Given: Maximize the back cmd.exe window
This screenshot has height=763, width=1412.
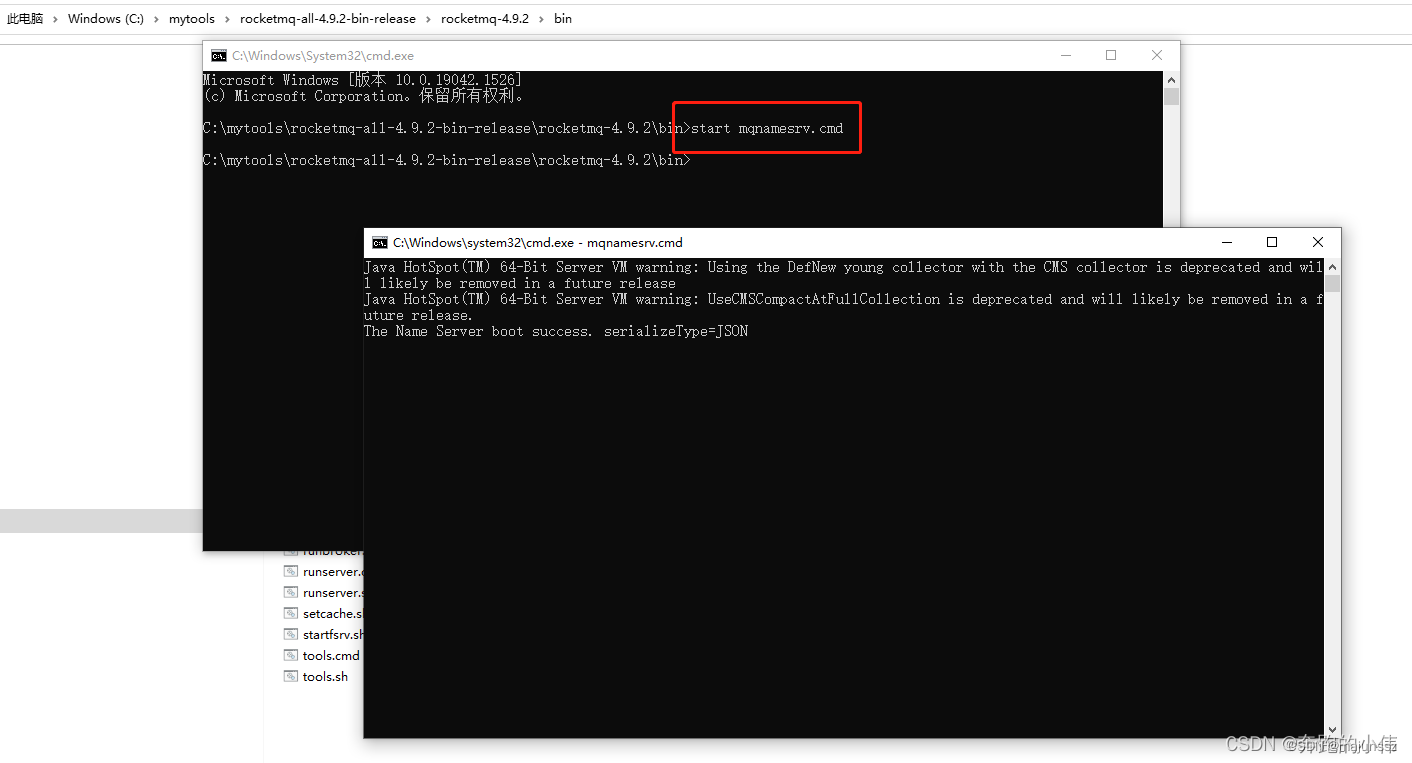Looking at the screenshot, I should click(x=1111, y=56).
